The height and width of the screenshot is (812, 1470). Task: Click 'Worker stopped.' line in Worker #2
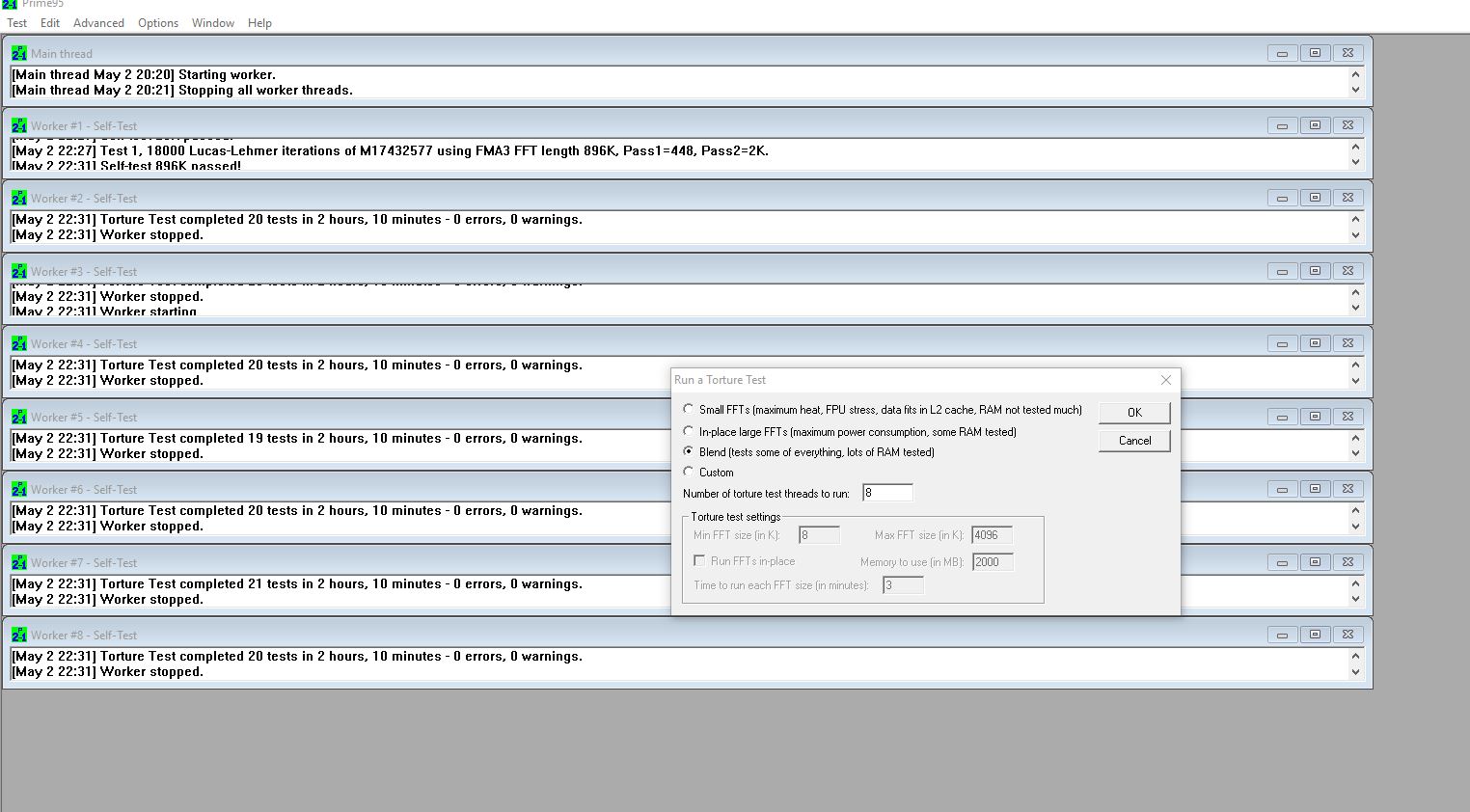pos(108,234)
